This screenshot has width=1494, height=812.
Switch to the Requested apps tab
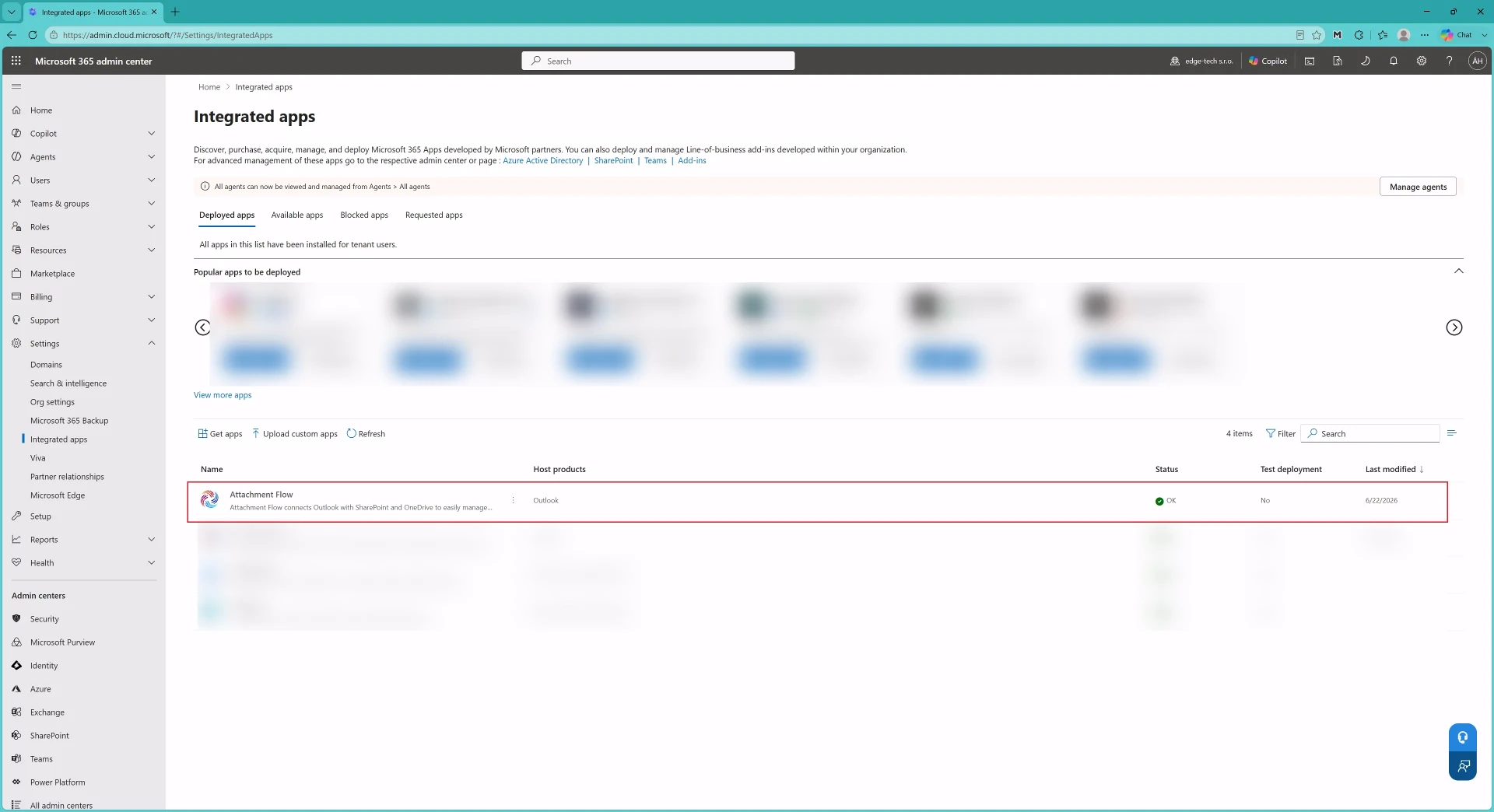pos(433,215)
